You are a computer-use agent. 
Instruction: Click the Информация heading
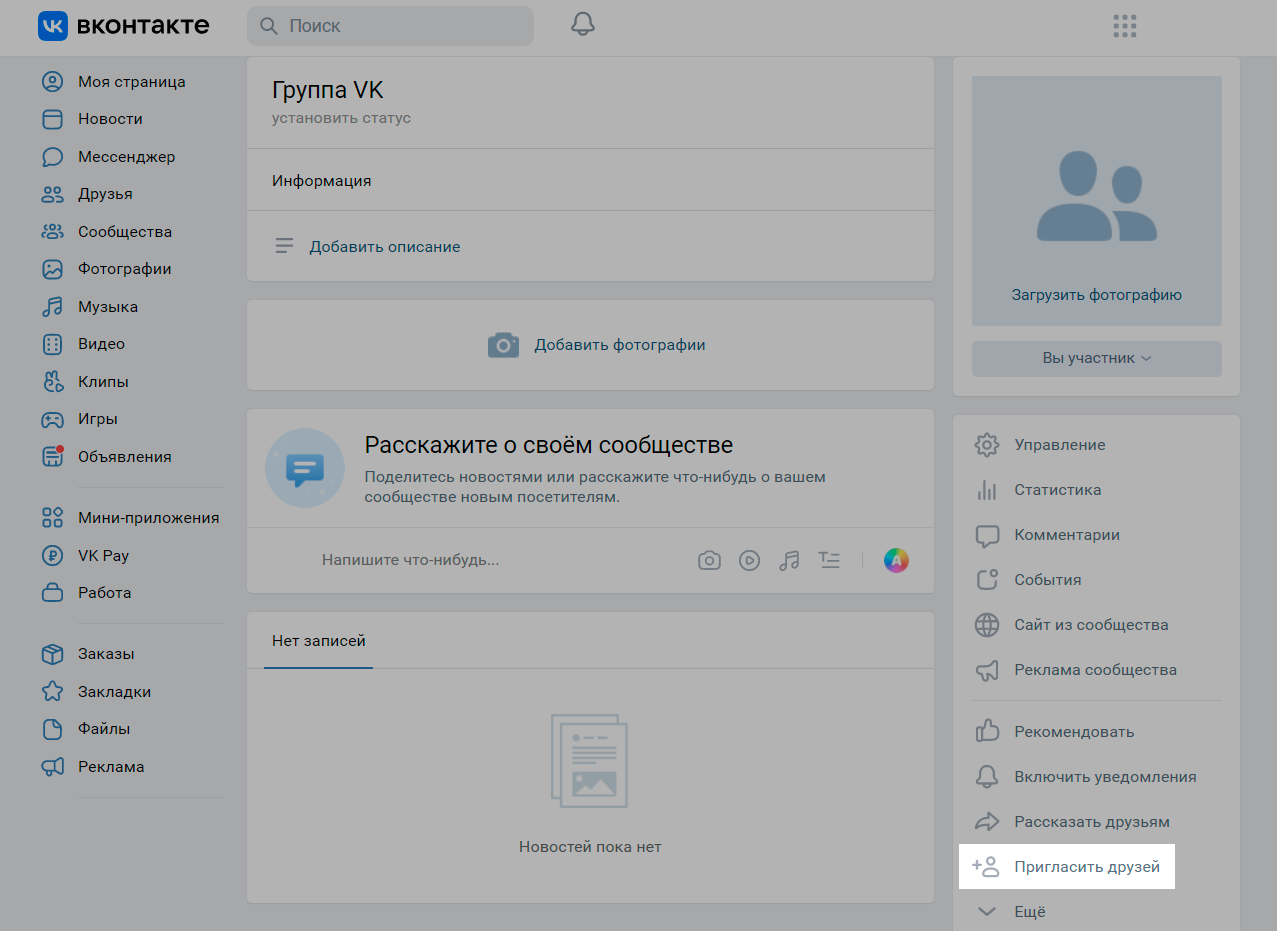[x=321, y=181]
